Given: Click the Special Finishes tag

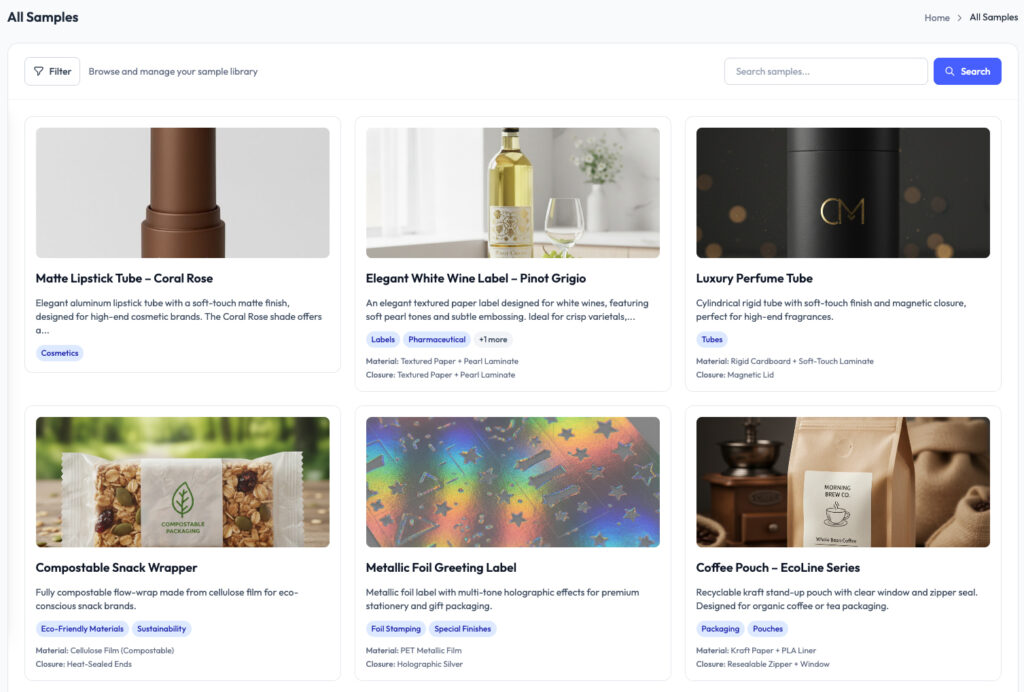Looking at the screenshot, I should [463, 629].
